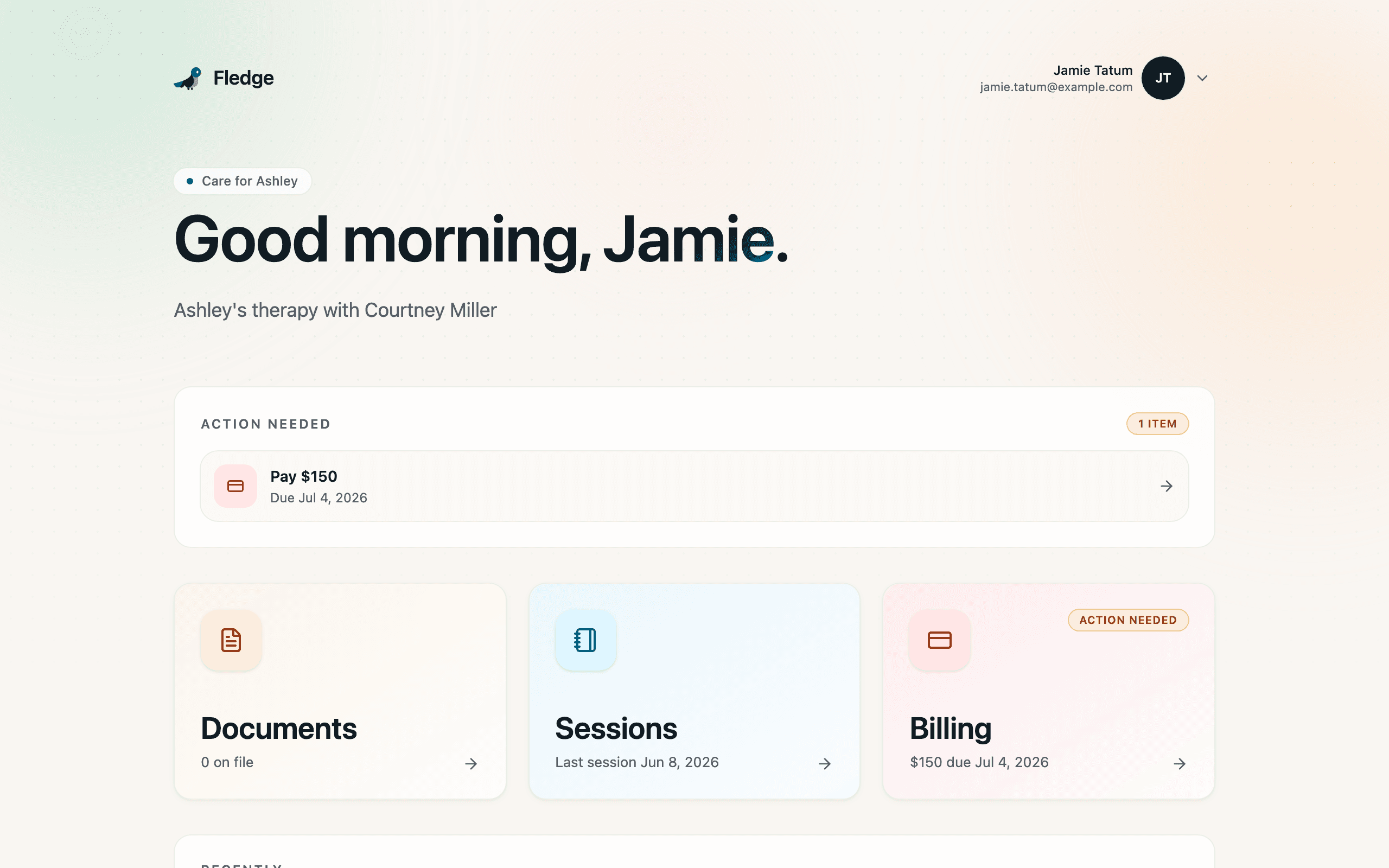Click 'Last session Jun 8, 2026' text

(x=636, y=762)
